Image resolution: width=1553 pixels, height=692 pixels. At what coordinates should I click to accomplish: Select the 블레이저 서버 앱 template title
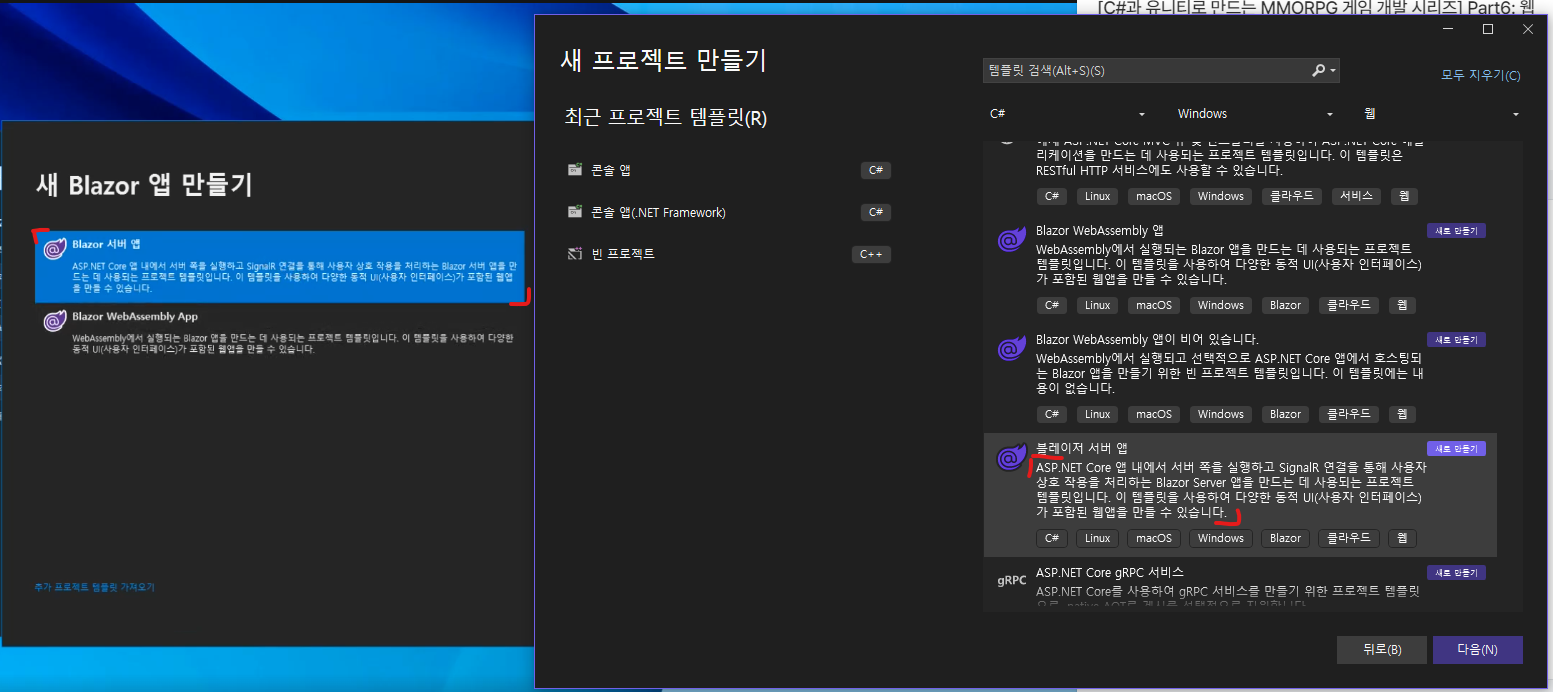click(x=1081, y=448)
